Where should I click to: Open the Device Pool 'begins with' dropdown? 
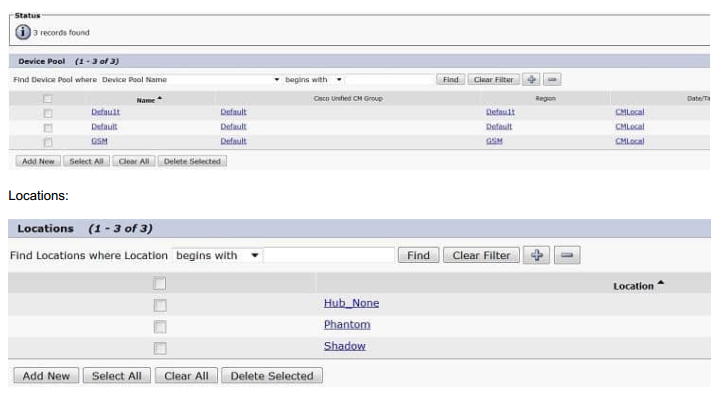[x=313, y=80]
